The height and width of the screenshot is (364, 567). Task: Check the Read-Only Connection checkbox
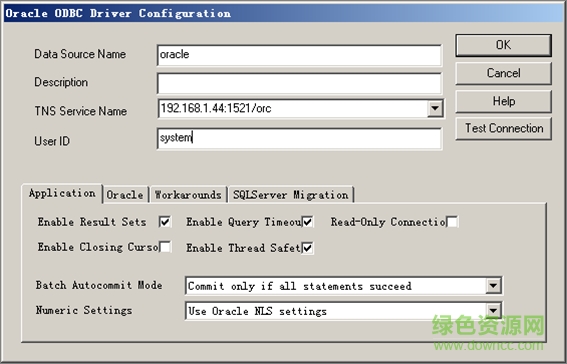[x=452, y=222]
